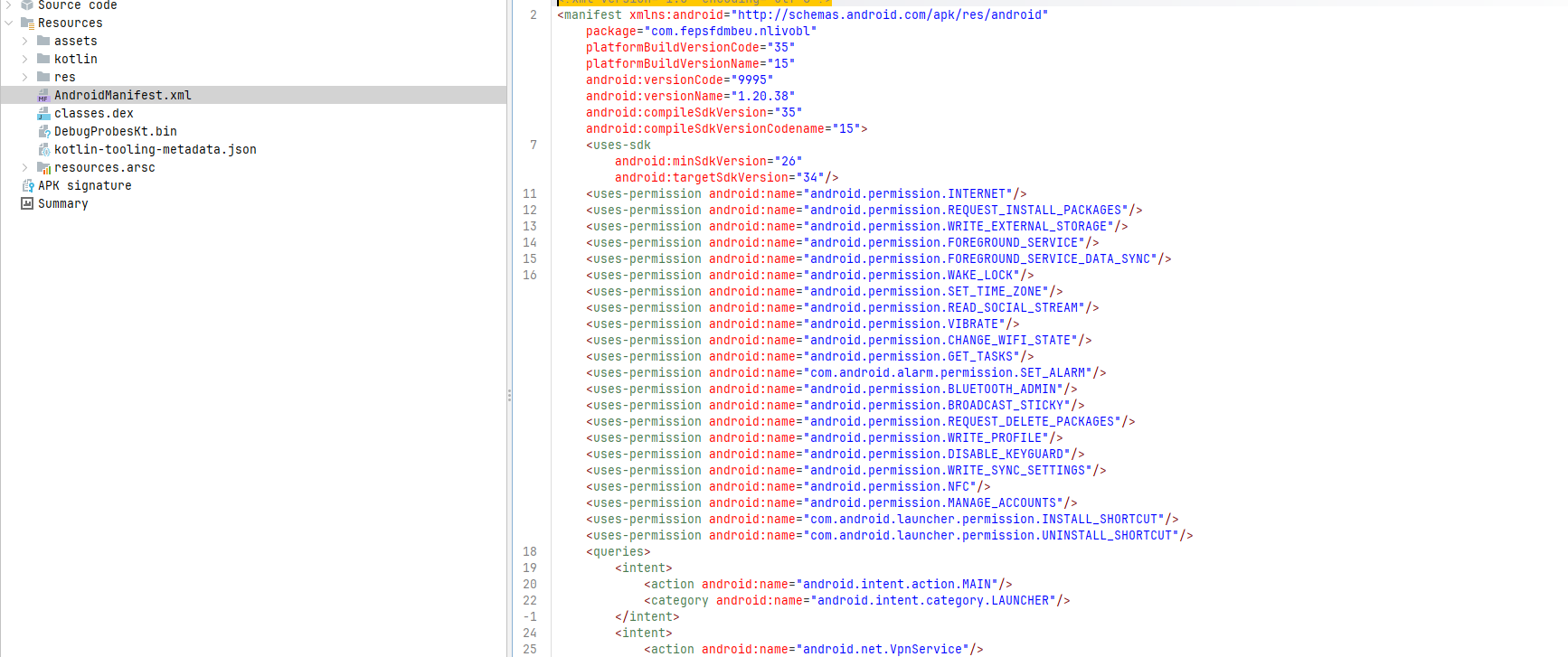
Task: Click the Summary icon
Action: 27,203
